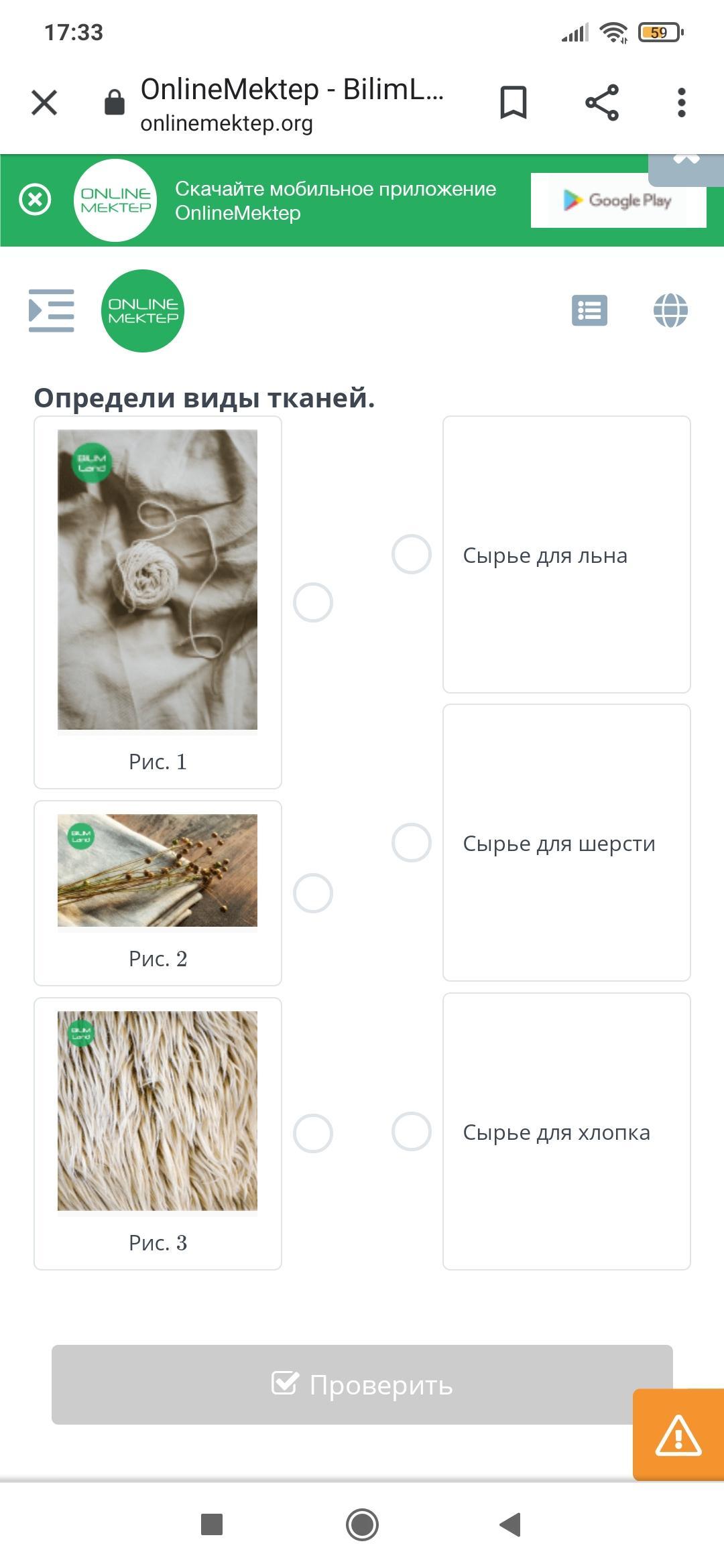Click the green OnlineMektep logo

coord(143,311)
